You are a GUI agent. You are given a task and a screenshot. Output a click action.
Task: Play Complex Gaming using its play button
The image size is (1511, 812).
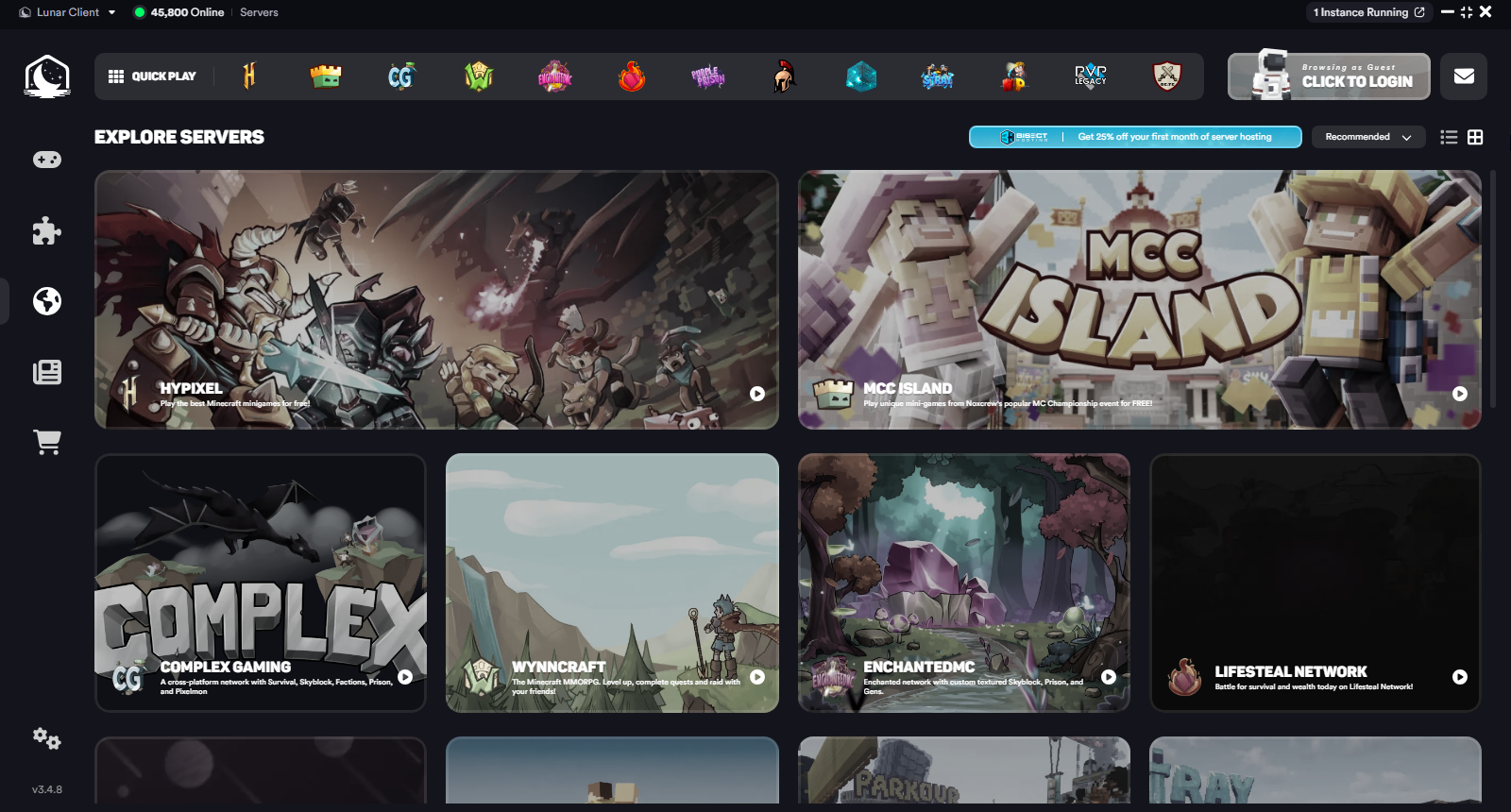click(405, 677)
